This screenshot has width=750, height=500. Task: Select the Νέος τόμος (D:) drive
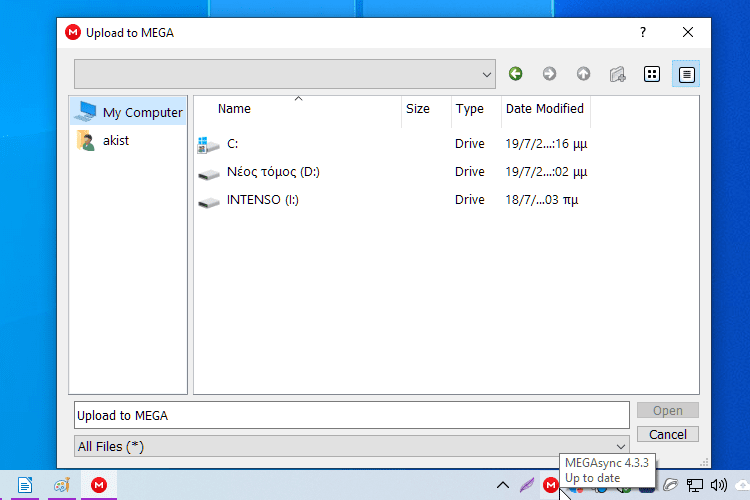click(392, 172)
